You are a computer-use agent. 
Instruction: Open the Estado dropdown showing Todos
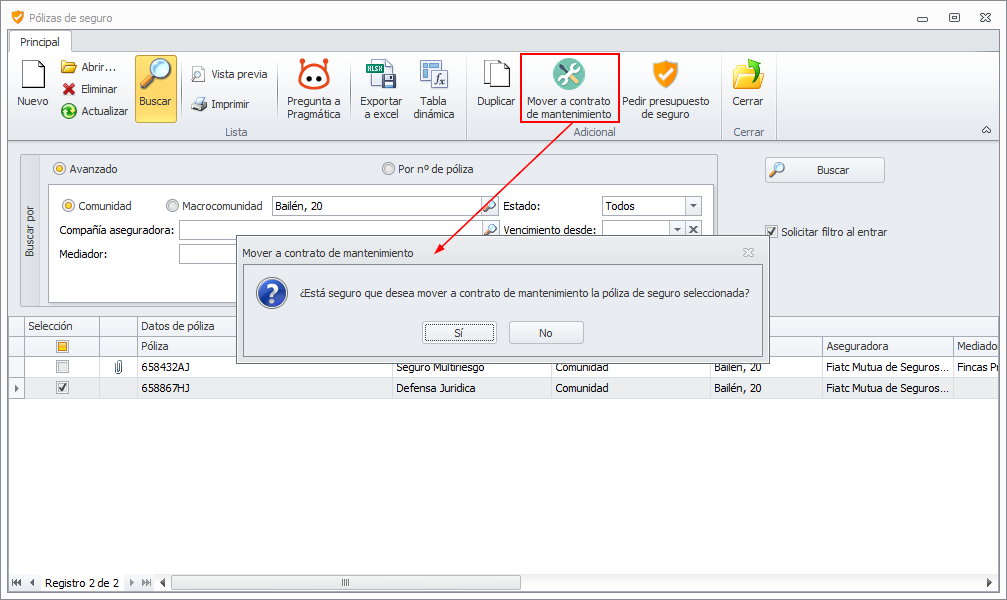click(693, 206)
